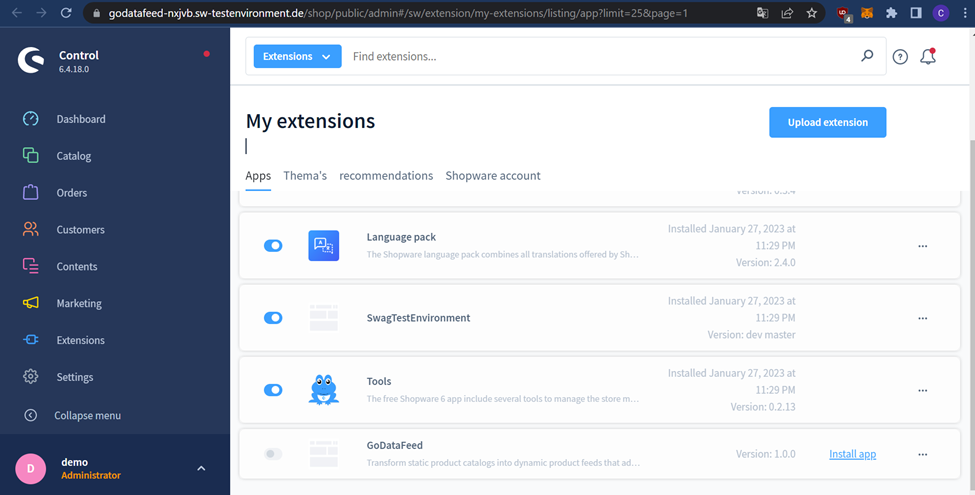Click the browser share page icon
The width and height of the screenshot is (975, 495).
point(787,12)
